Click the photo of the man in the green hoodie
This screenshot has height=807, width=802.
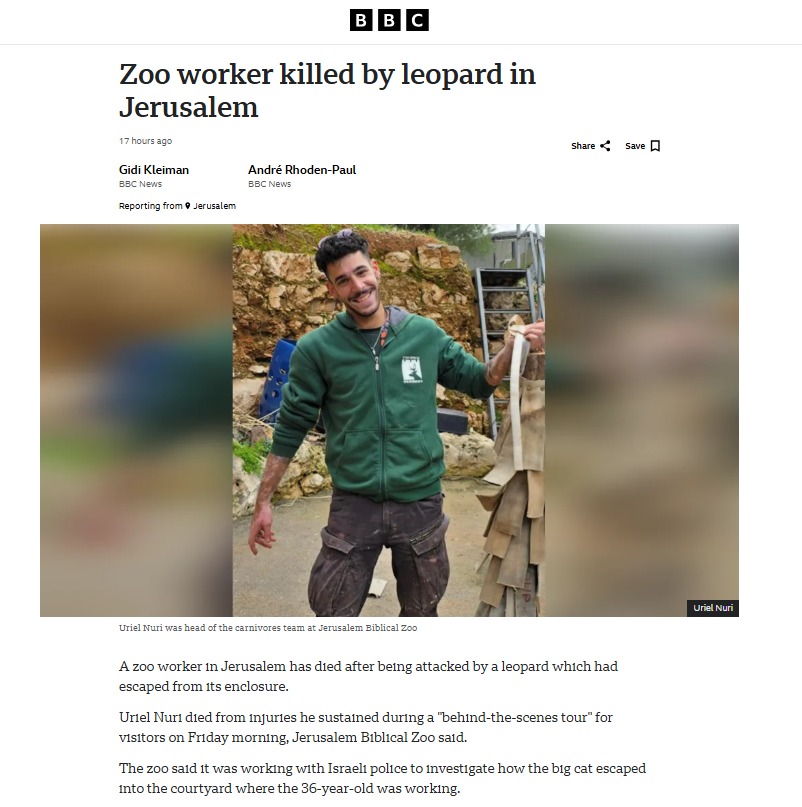(x=389, y=420)
